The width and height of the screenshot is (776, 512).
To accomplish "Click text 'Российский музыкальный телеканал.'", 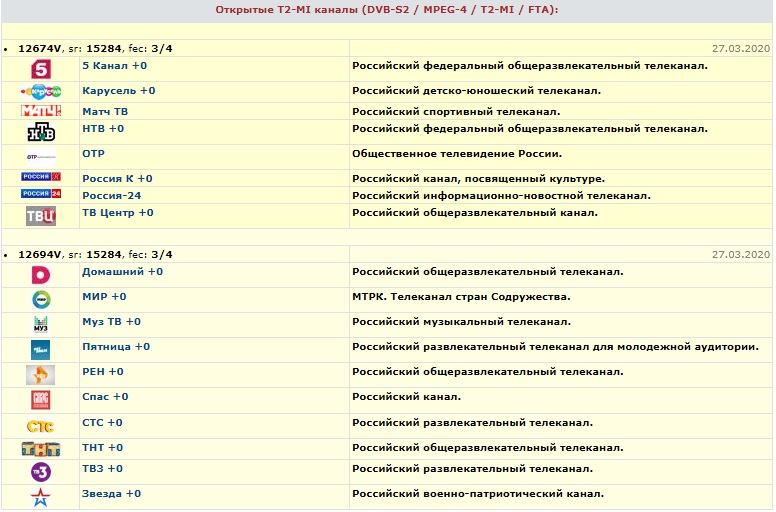I will click(461, 322).
